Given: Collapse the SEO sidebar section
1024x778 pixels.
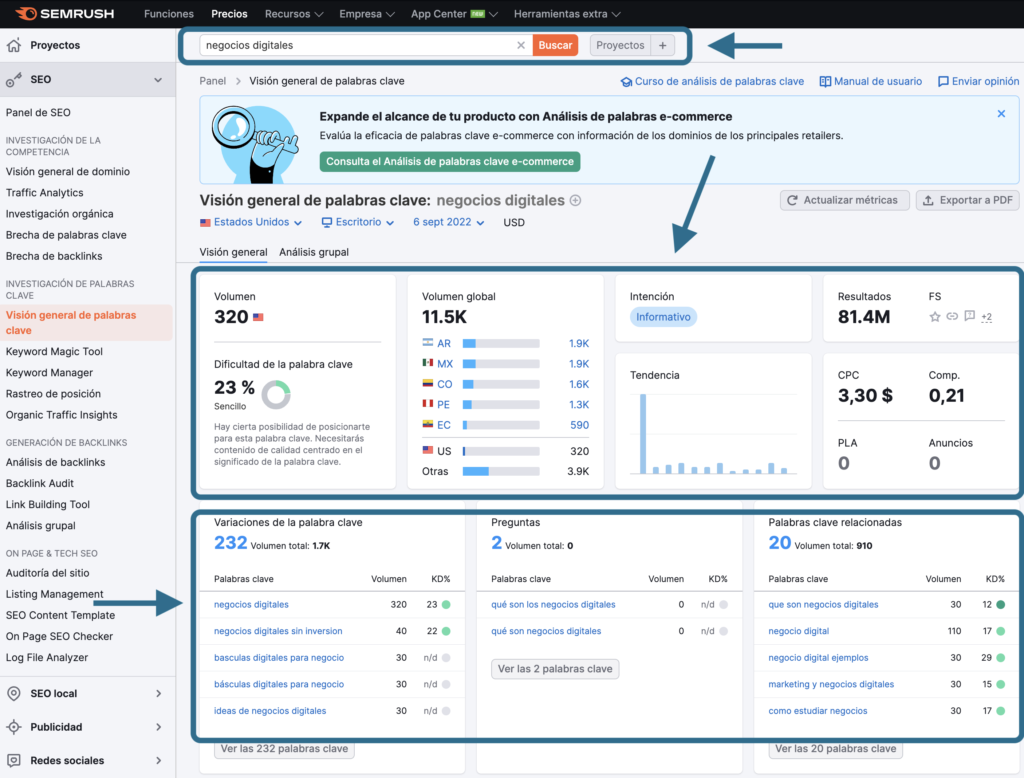Looking at the screenshot, I should click(156, 78).
